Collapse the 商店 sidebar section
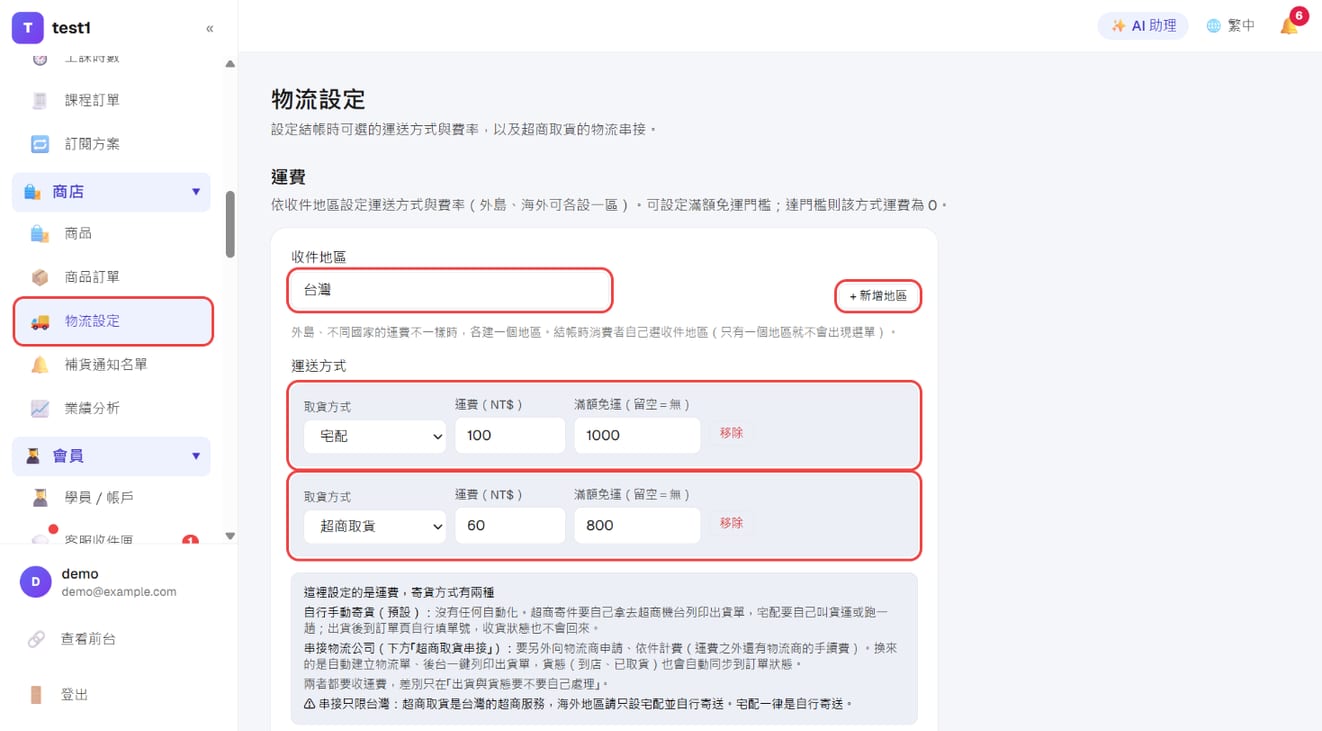The height and width of the screenshot is (731, 1322). click(x=112, y=191)
